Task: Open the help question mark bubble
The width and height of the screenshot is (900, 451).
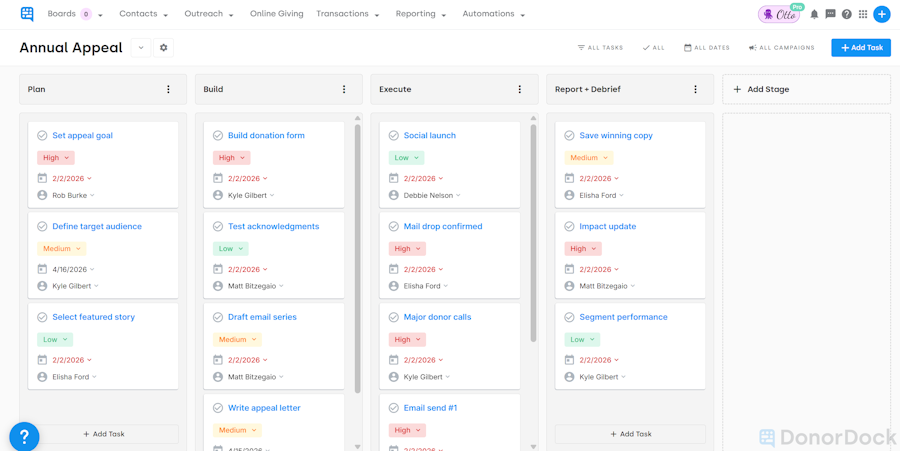Action: coord(24,437)
